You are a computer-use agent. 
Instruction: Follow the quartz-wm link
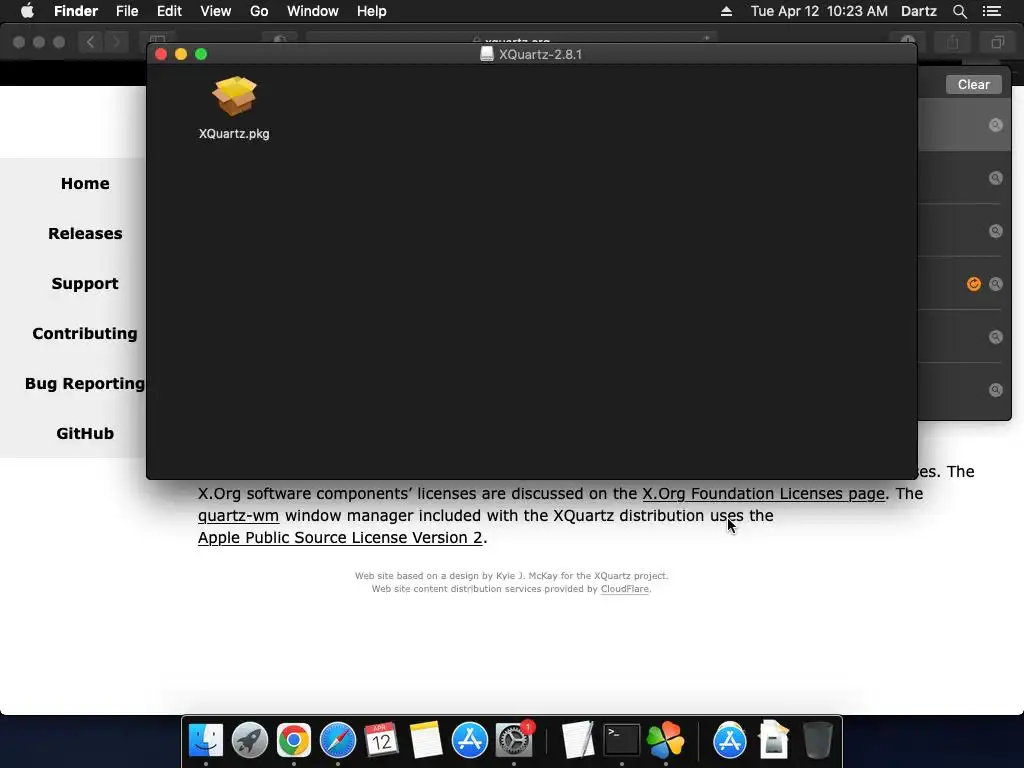point(238,516)
